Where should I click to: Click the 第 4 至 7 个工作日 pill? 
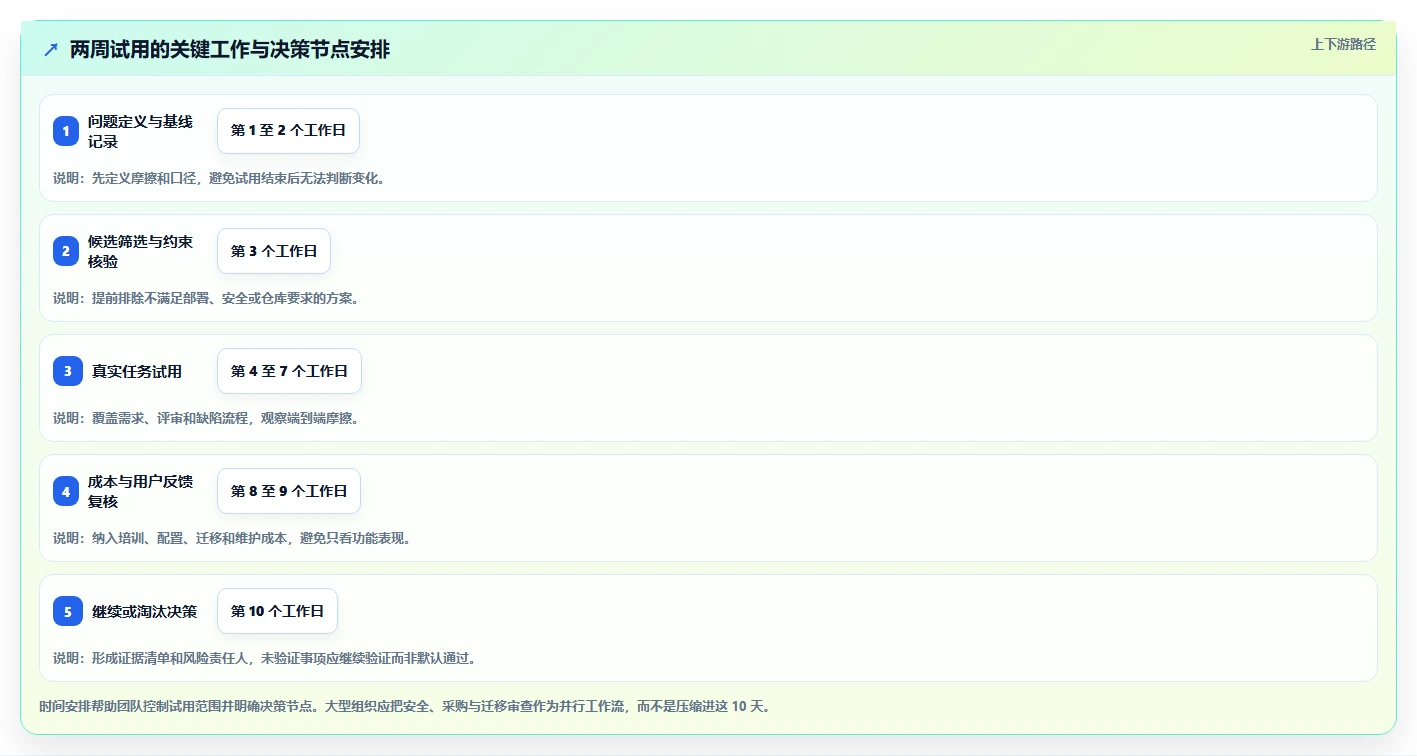coord(289,371)
